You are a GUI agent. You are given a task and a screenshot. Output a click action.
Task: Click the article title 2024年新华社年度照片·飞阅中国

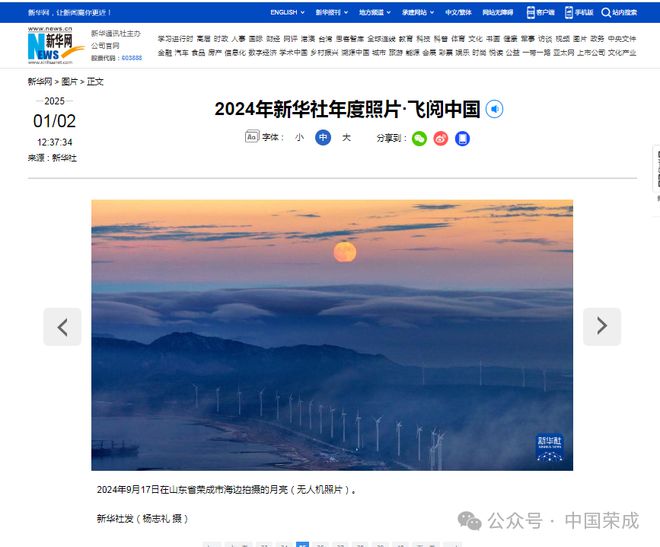347,109
